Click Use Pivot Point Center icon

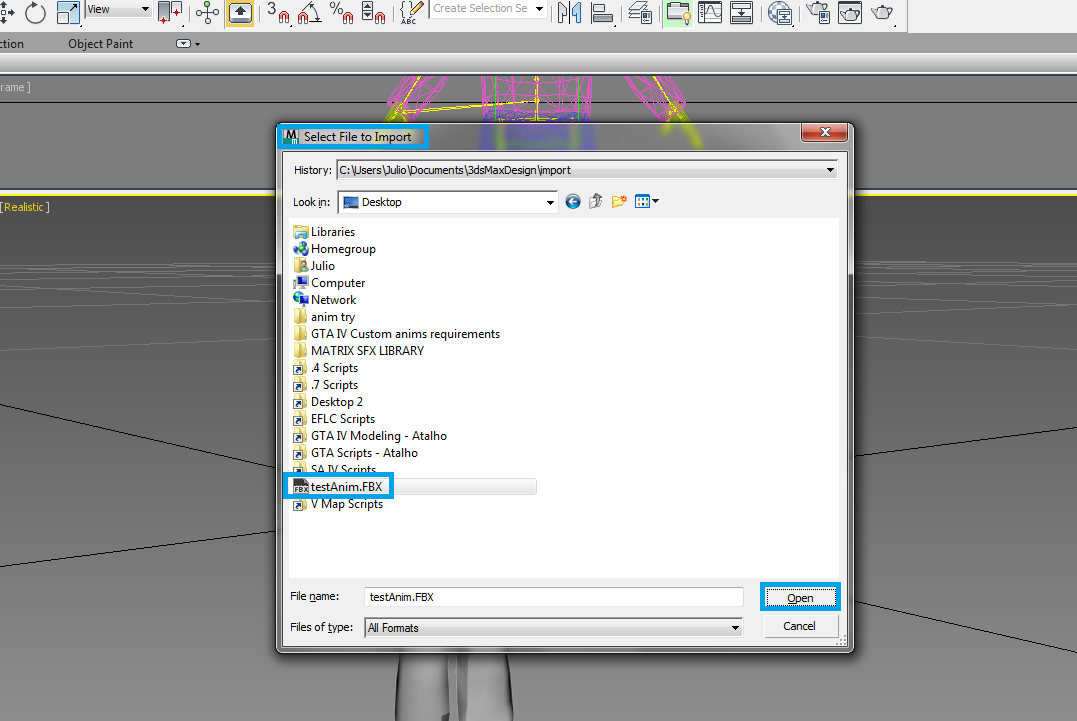170,12
